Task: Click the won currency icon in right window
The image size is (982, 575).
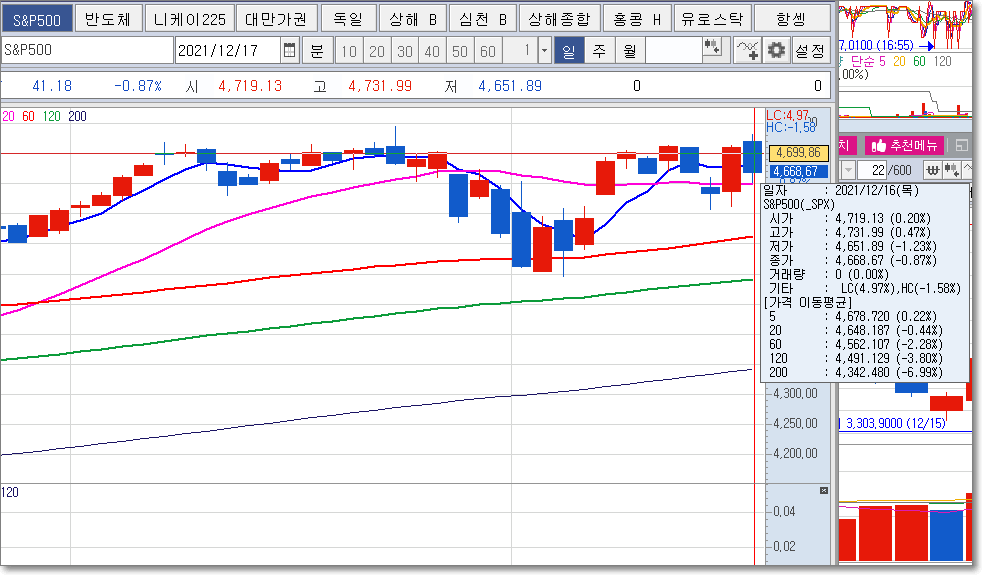Action: coord(933,170)
